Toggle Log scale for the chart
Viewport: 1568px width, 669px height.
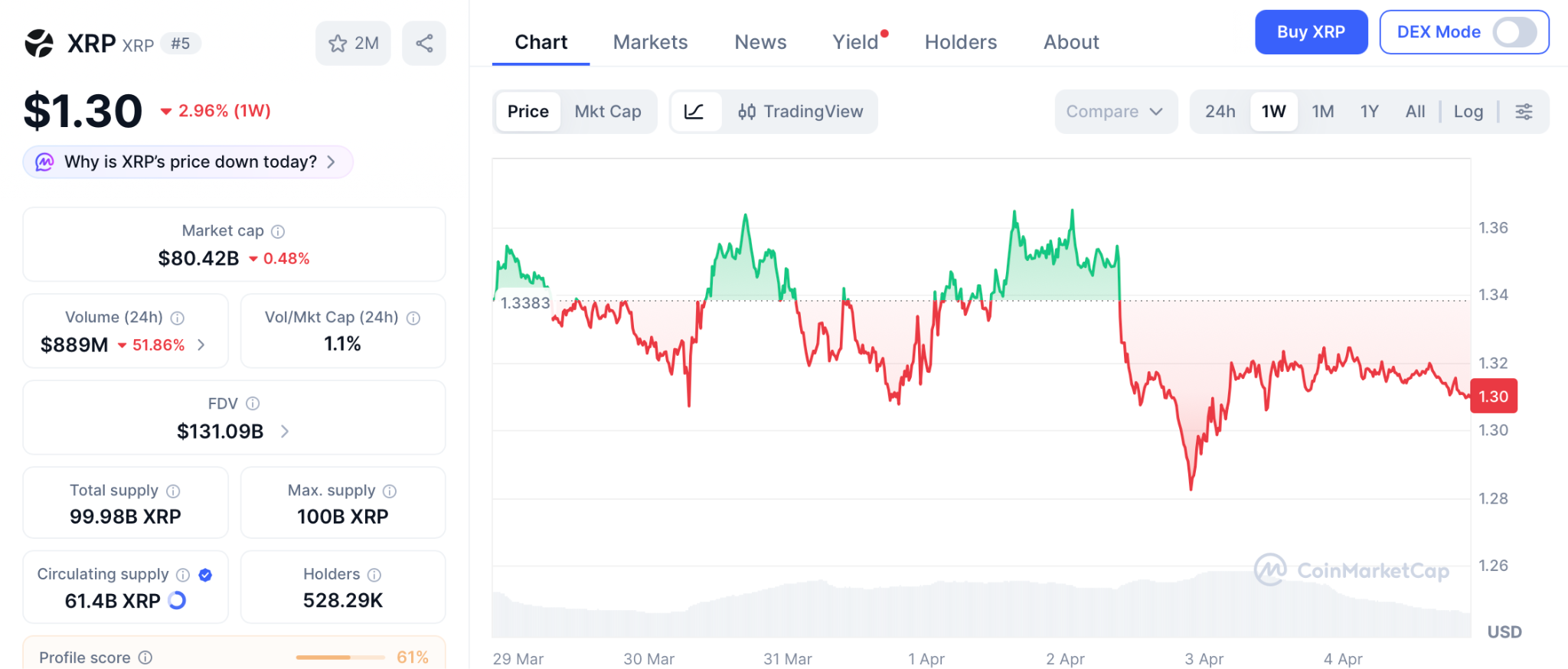coord(1468,111)
